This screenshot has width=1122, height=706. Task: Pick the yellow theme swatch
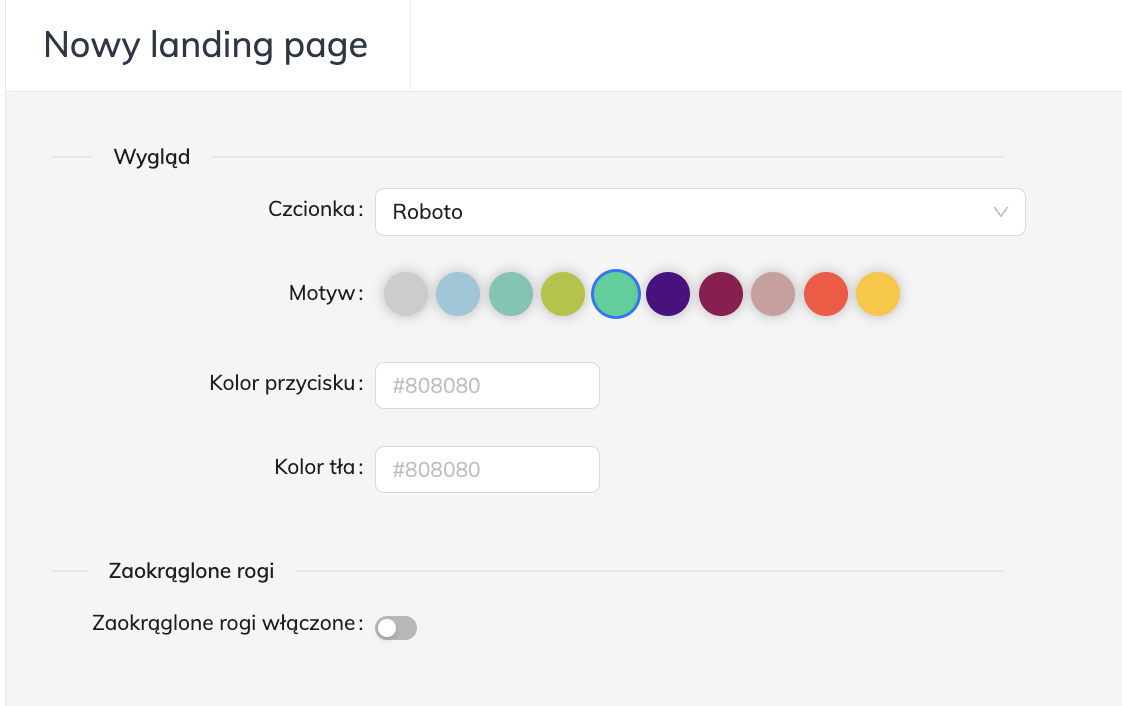878,295
